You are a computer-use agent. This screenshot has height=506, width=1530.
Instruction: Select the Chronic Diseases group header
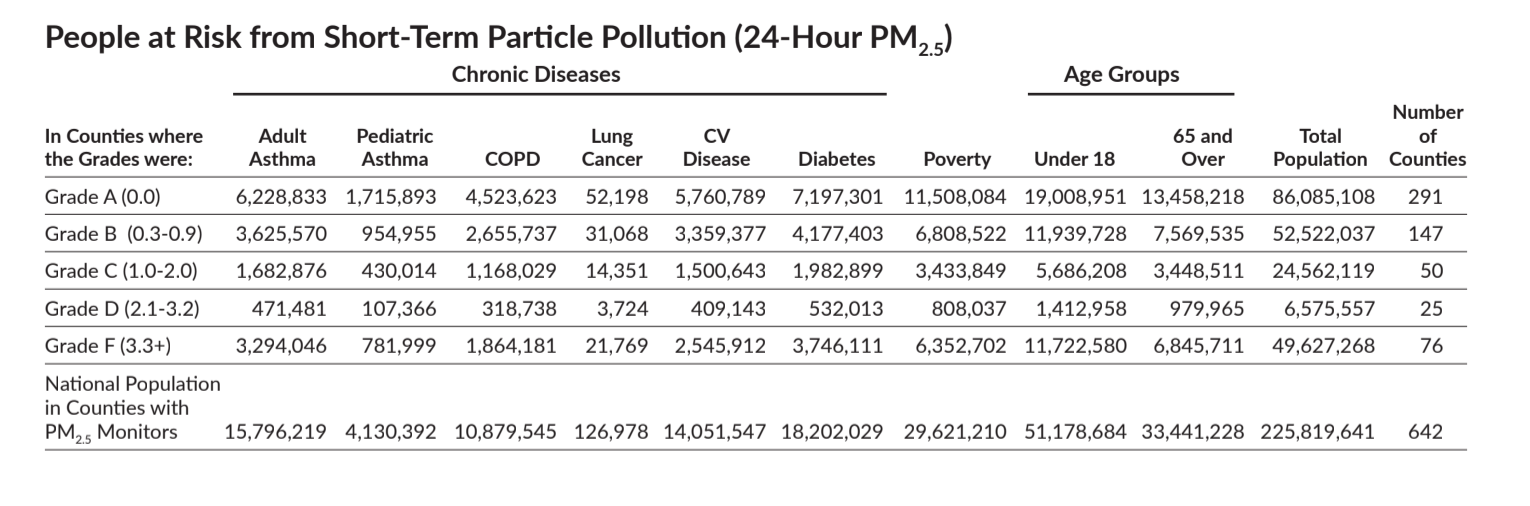click(x=536, y=74)
